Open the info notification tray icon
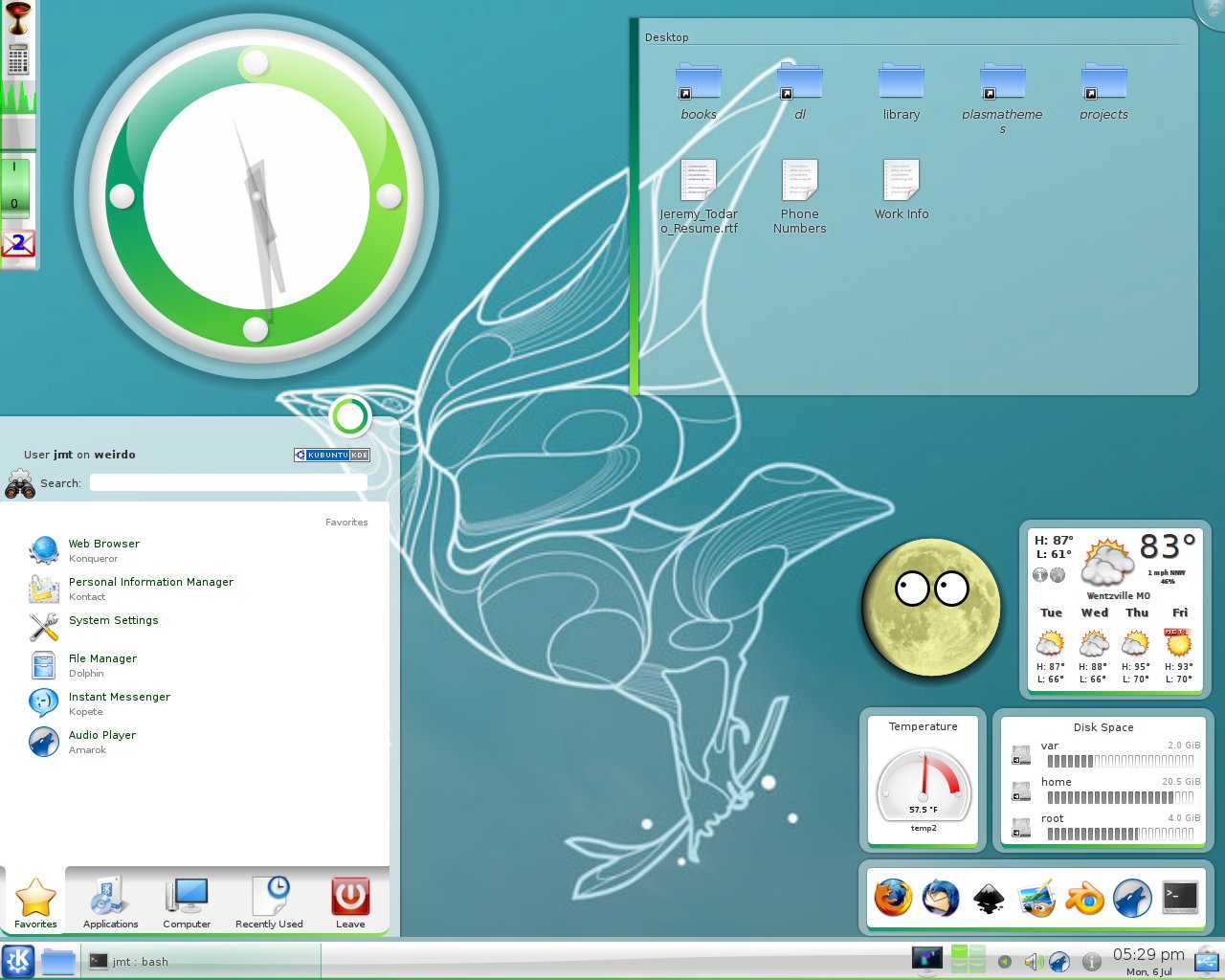The width and height of the screenshot is (1225, 980). [x=1090, y=962]
